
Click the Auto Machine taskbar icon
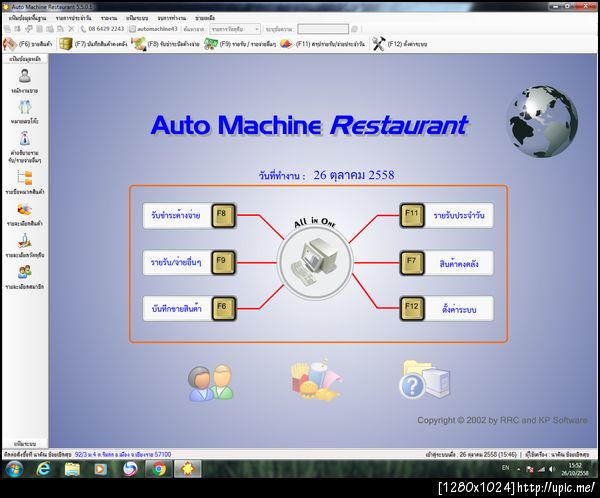[x=188, y=469]
